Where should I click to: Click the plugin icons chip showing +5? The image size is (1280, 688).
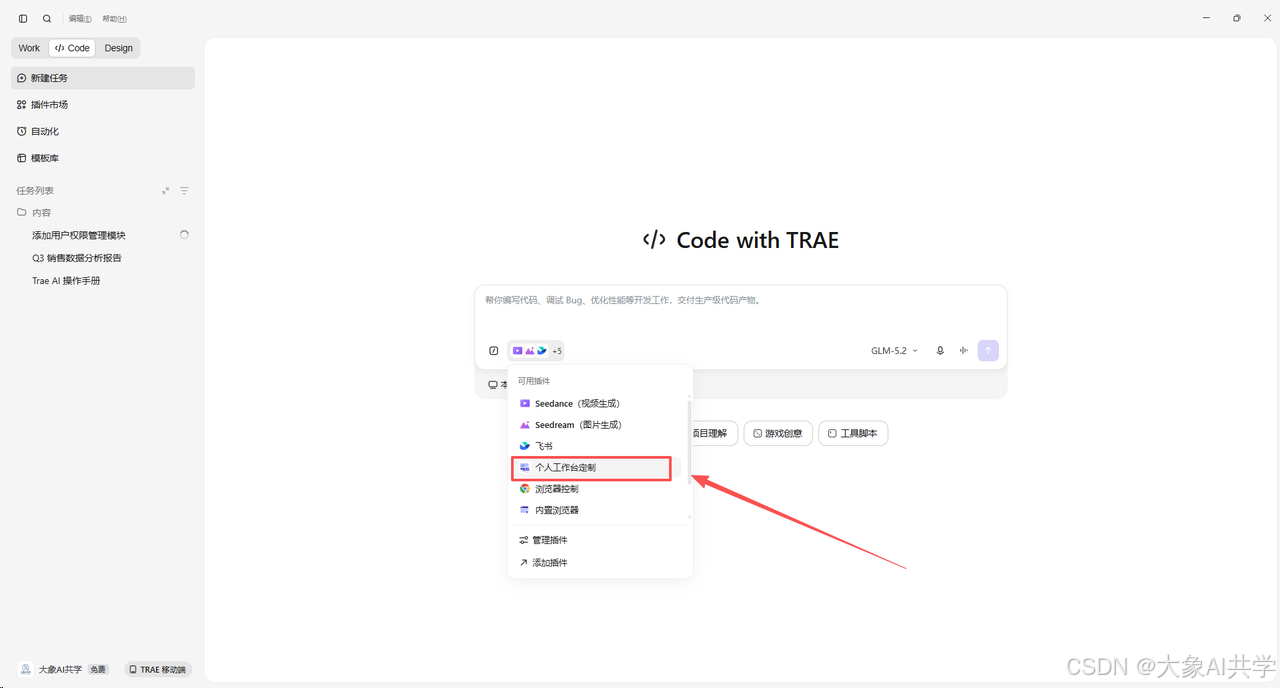pos(536,351)
